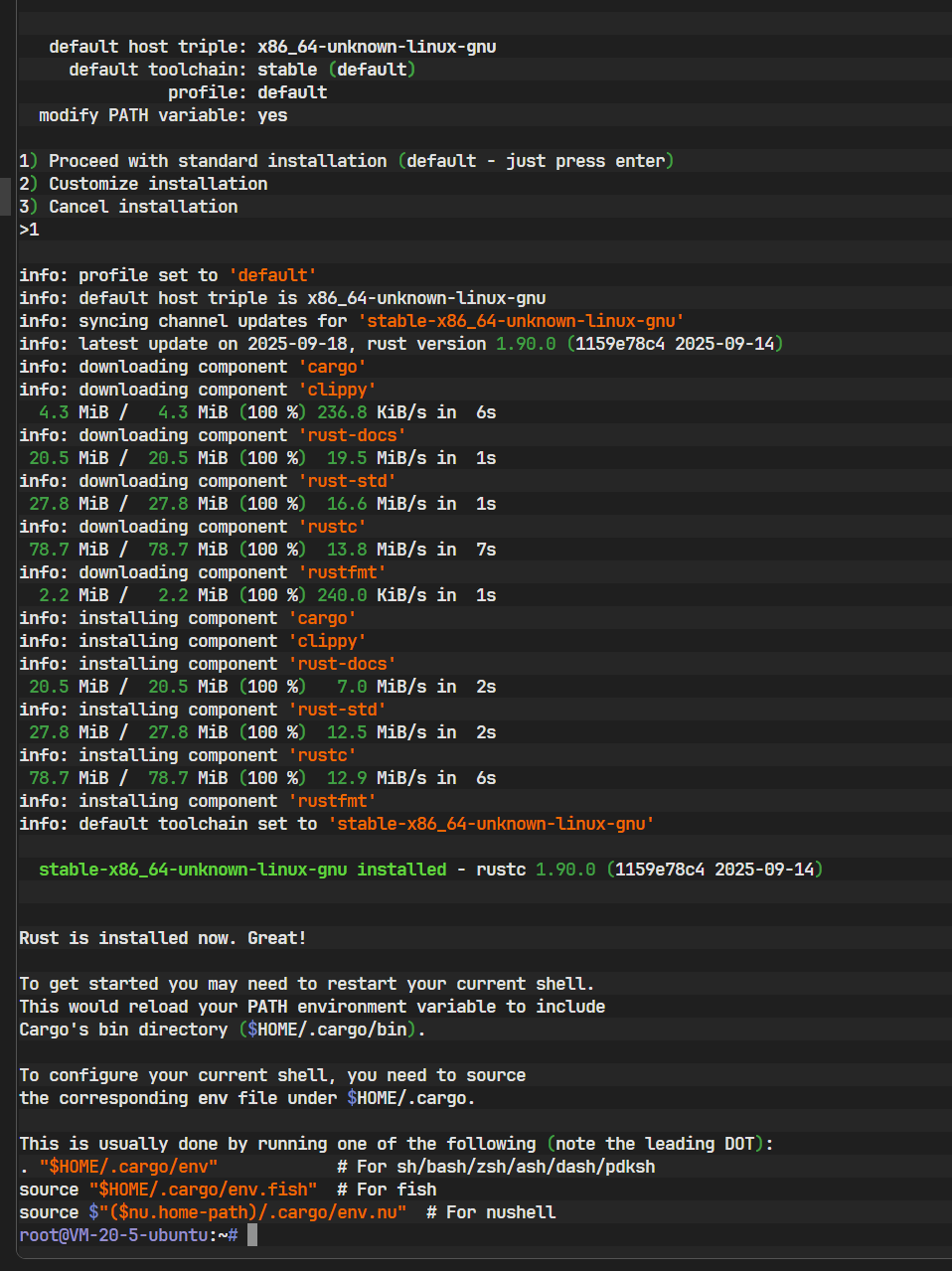Click 'To configure your current shell' line
The width and height of the screenshot is (952, 1271).
click(x=272, y=1075)
